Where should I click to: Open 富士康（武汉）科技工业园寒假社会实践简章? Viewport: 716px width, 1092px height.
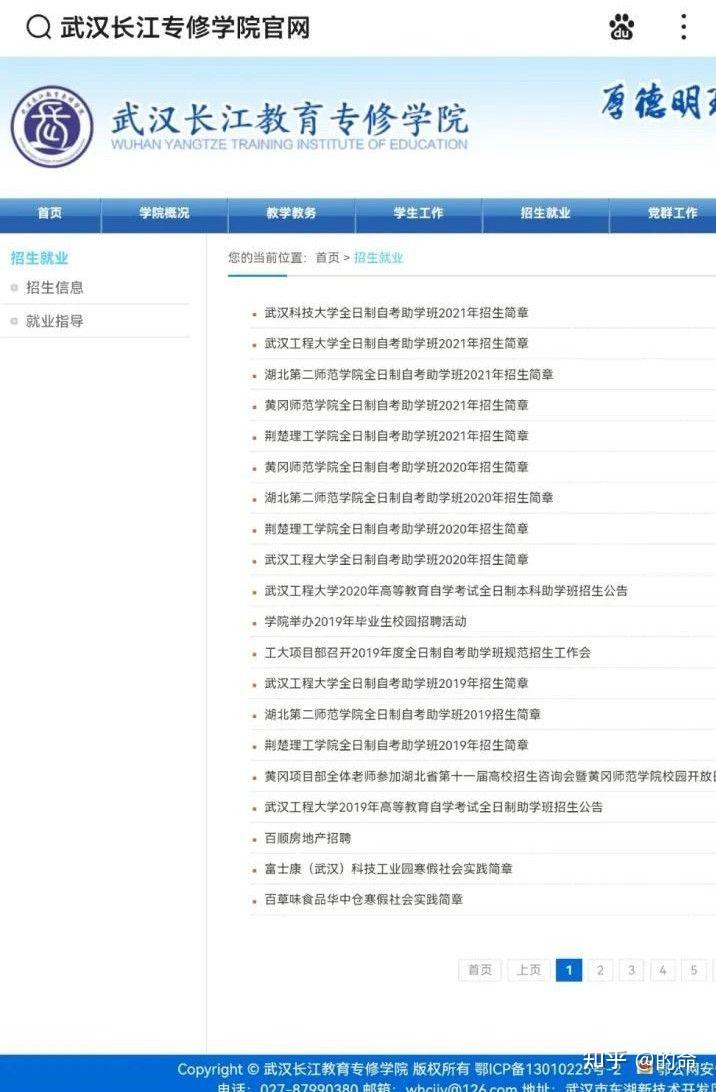[388, 868]
